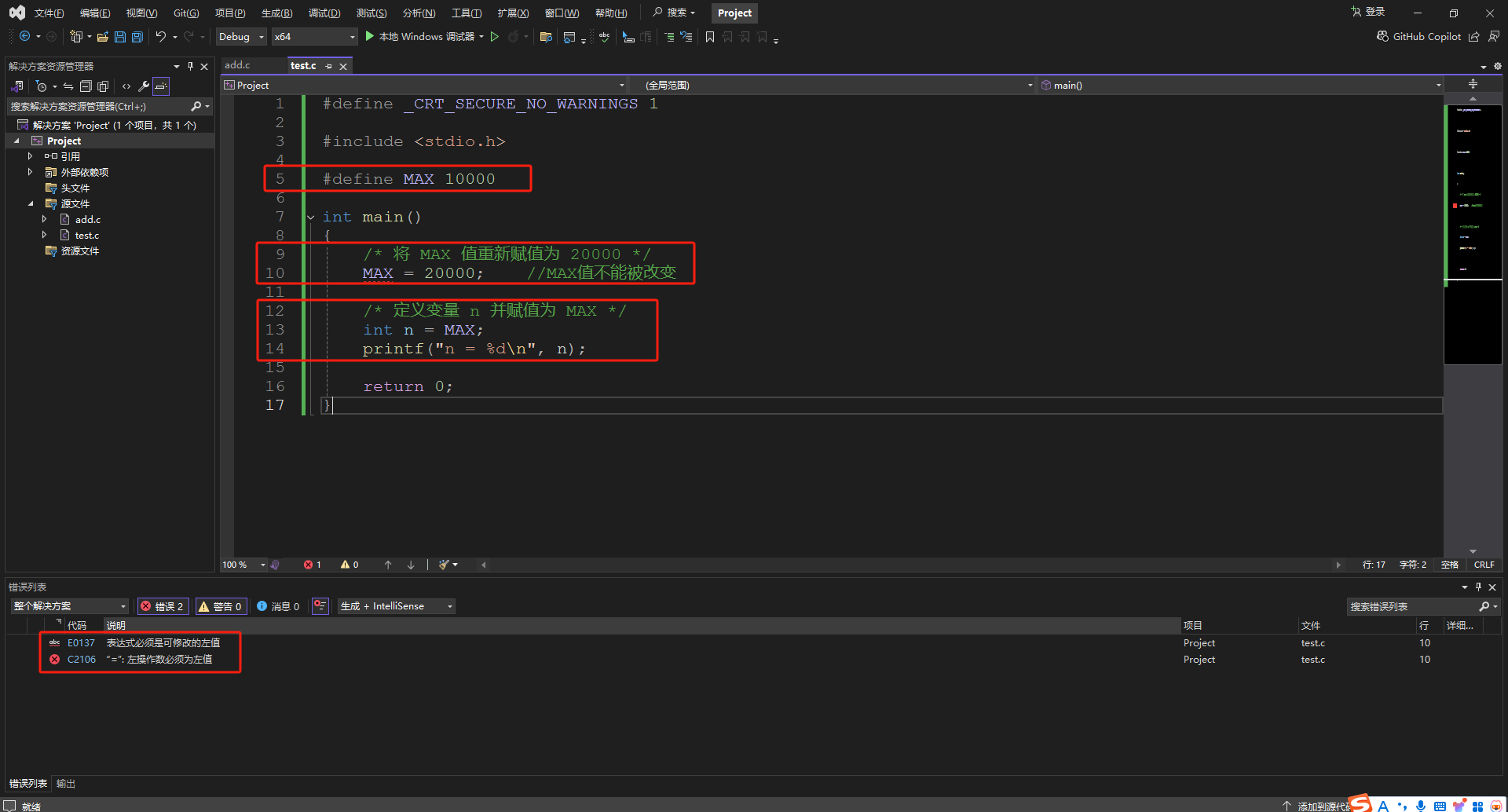
Task: Start debugging with the green play button
Action: [369, 36]
